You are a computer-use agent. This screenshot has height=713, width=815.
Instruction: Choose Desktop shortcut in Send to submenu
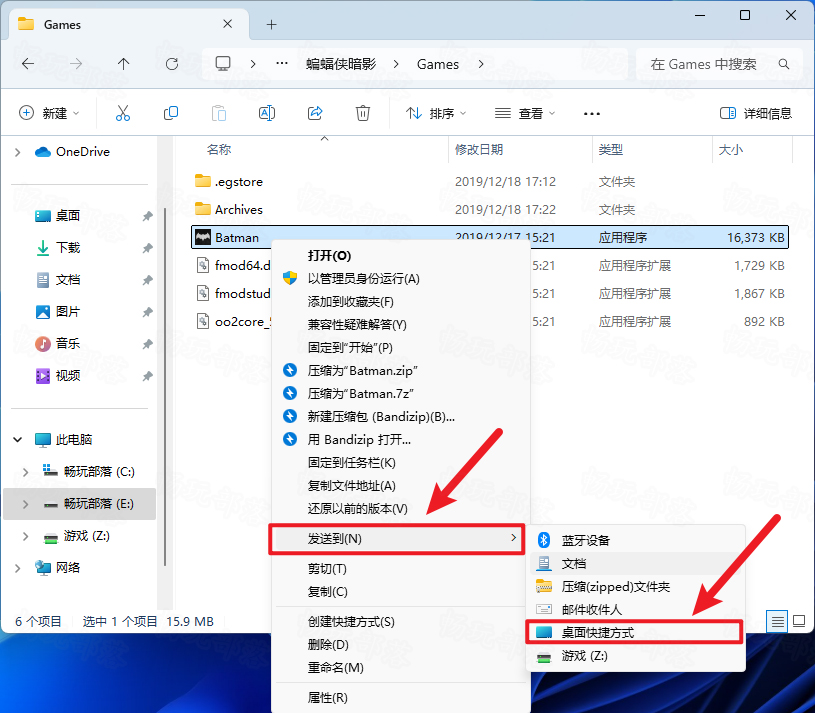(x=634, y=632)
